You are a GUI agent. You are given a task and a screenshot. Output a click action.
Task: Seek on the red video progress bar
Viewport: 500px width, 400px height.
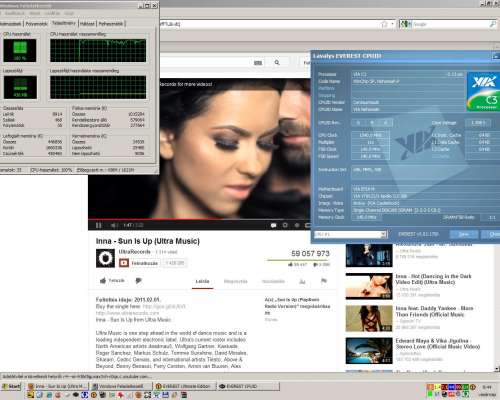tap(200, 220)
